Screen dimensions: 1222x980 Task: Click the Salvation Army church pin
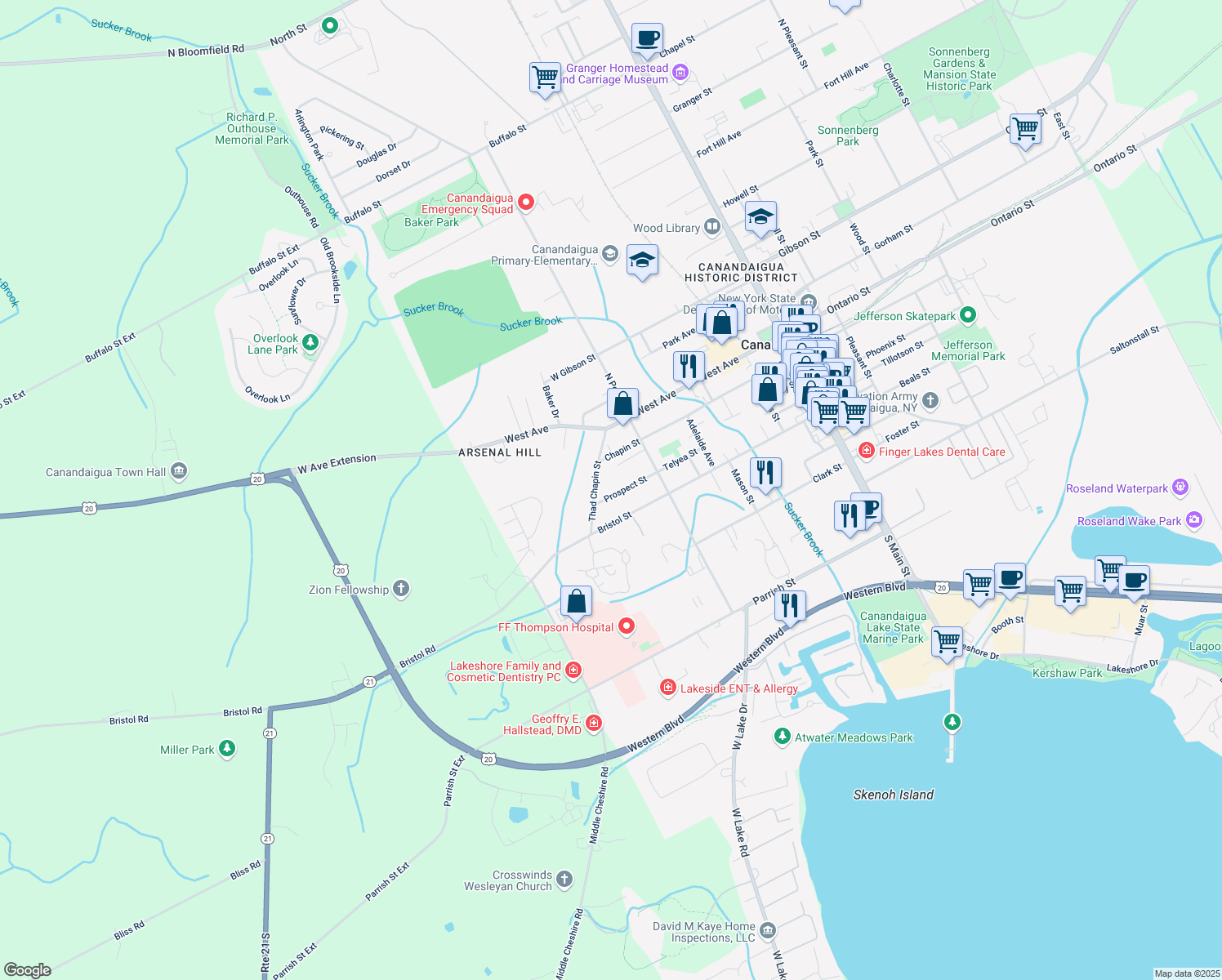click(930, 400)
